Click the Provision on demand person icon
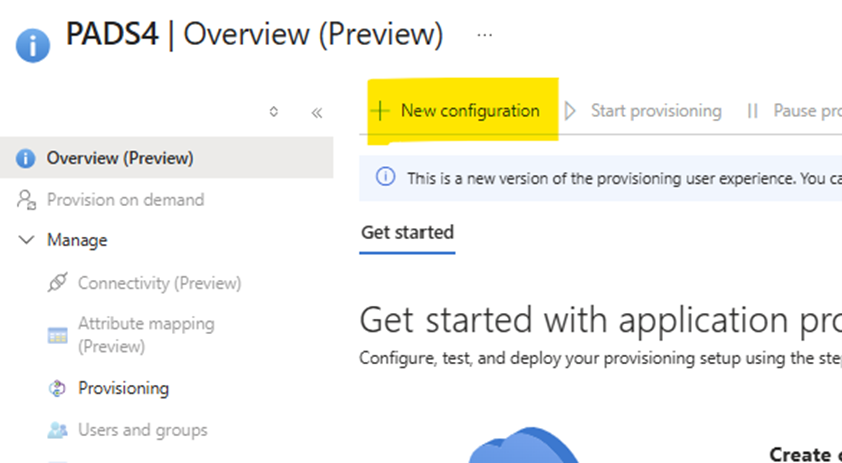 pos(26,199)
